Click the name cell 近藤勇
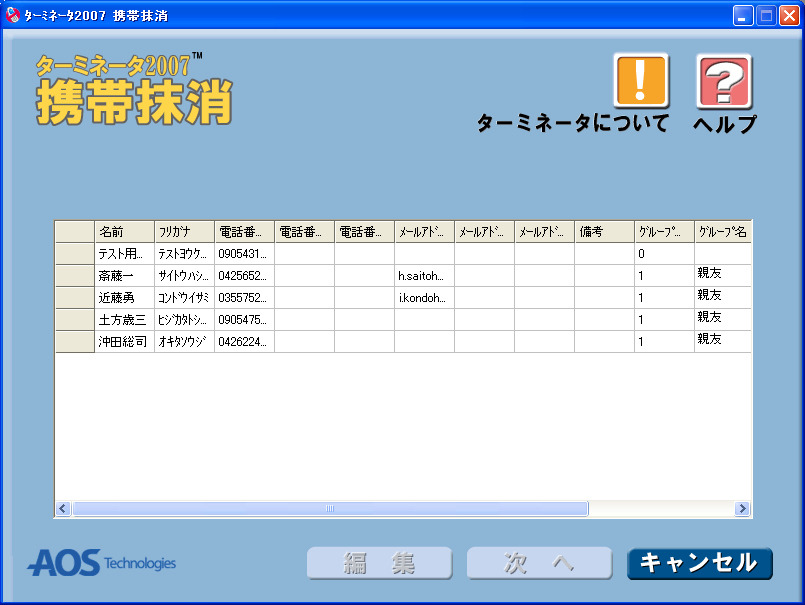The width and height of the screenshot is (805, 605). coord(124,298)
